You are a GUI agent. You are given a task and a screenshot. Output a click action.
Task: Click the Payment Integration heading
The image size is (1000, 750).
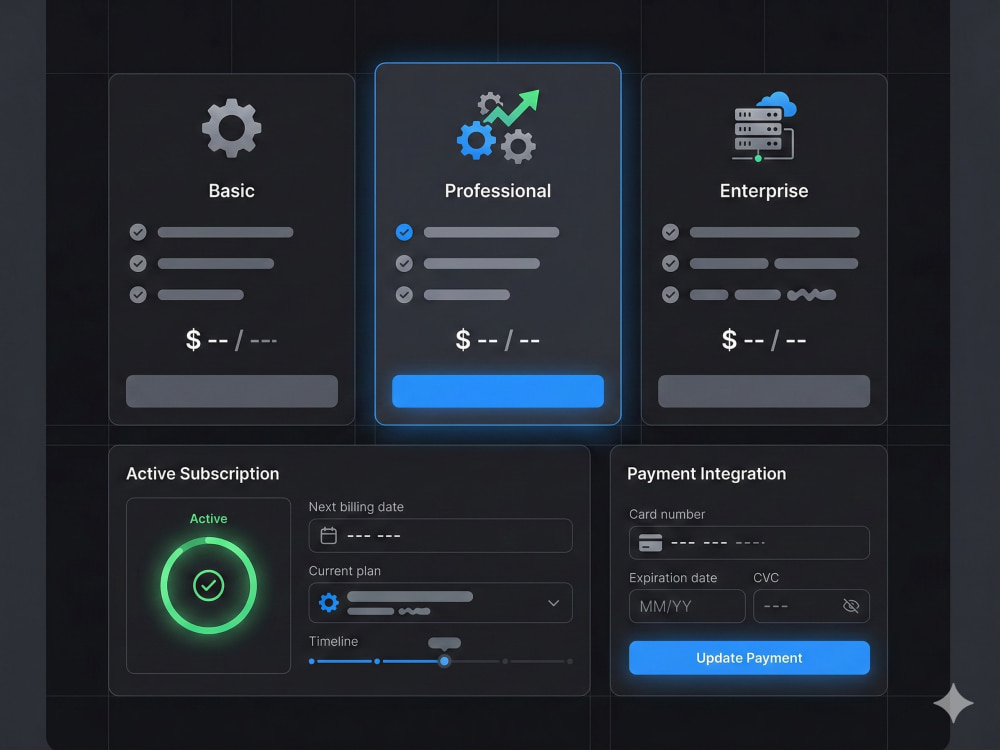707,474
